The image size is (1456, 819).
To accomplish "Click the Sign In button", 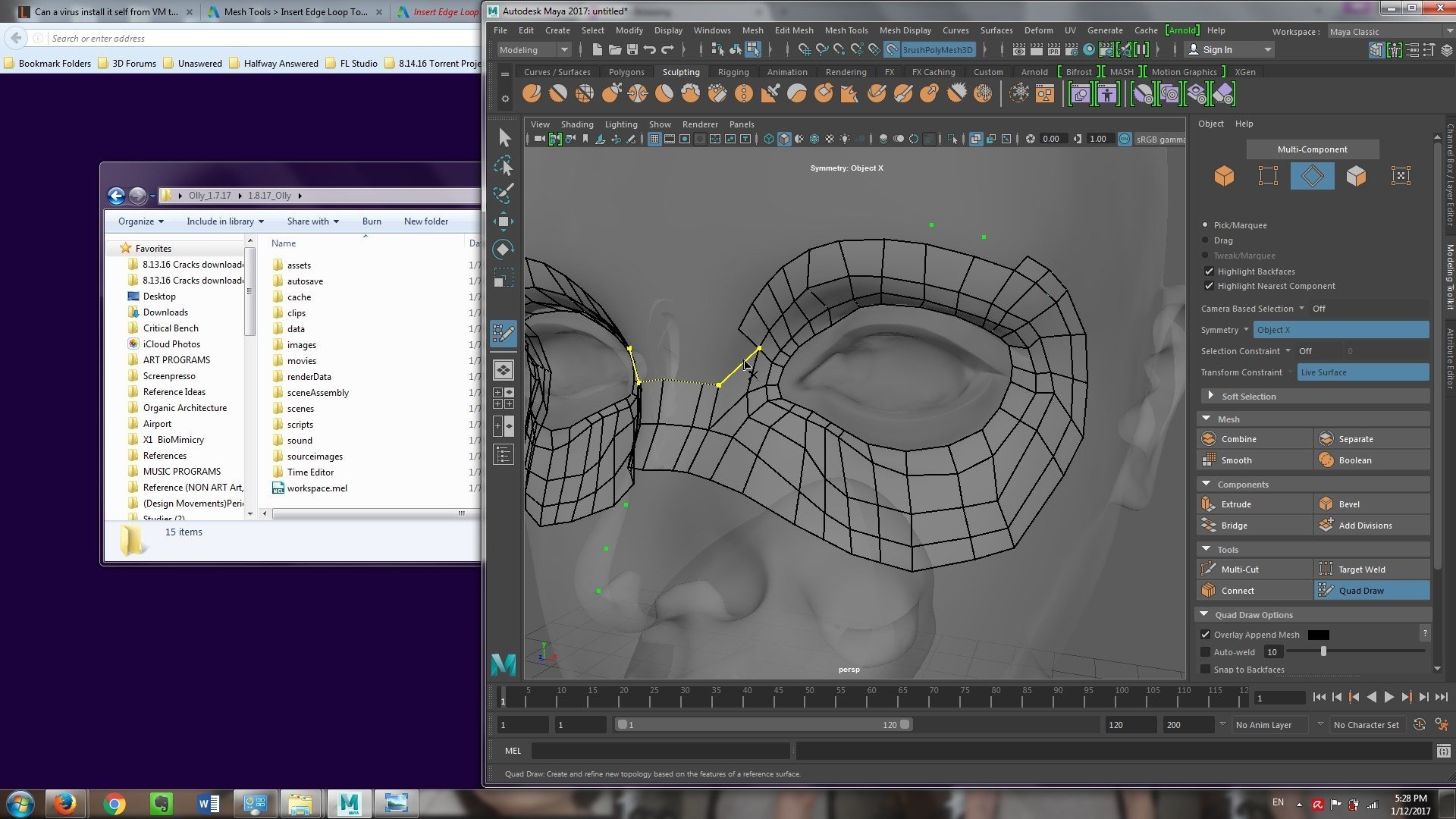I will tap(1228, 50).
